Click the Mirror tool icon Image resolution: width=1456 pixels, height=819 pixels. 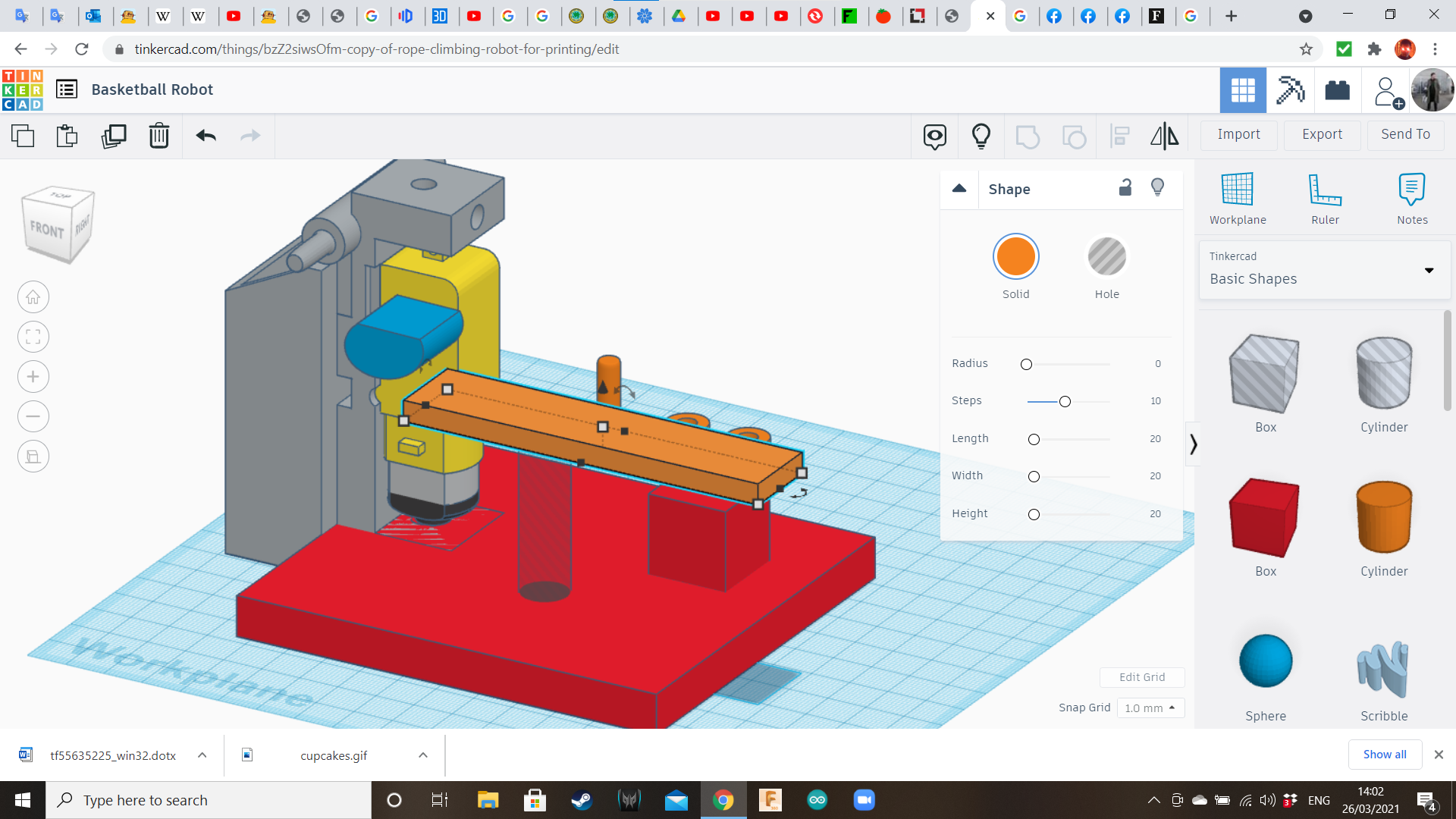pyautogui.click(x=1164, y=136)
